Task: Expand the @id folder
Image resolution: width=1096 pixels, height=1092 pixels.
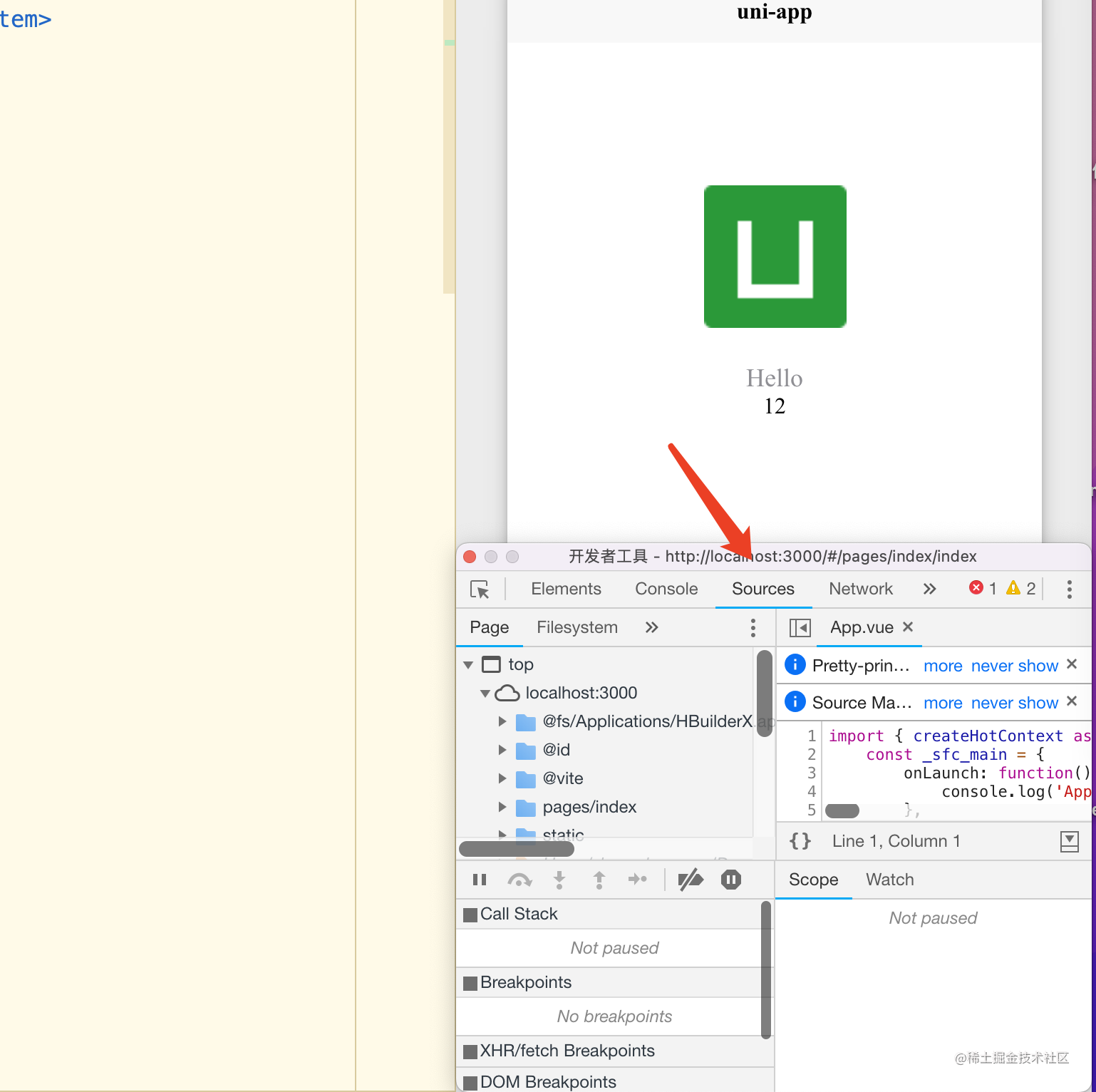Action: (x=502, y=750)
